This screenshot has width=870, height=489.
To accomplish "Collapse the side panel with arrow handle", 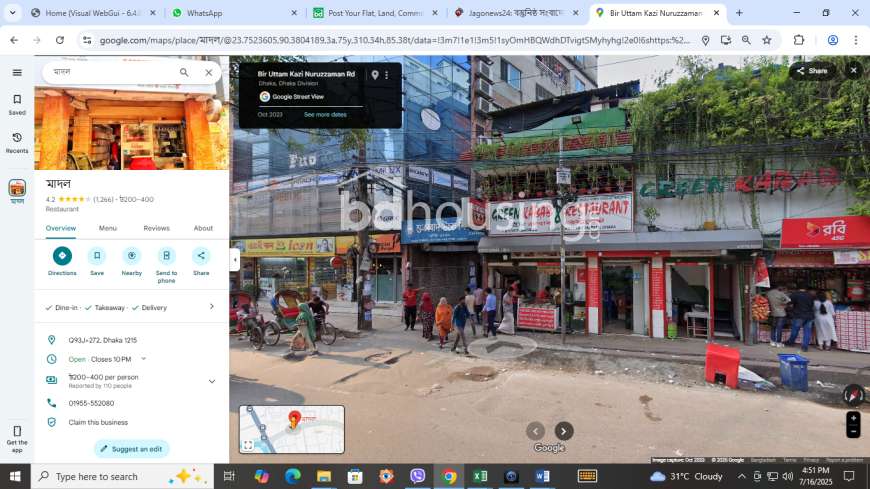I will pos(235,260).
